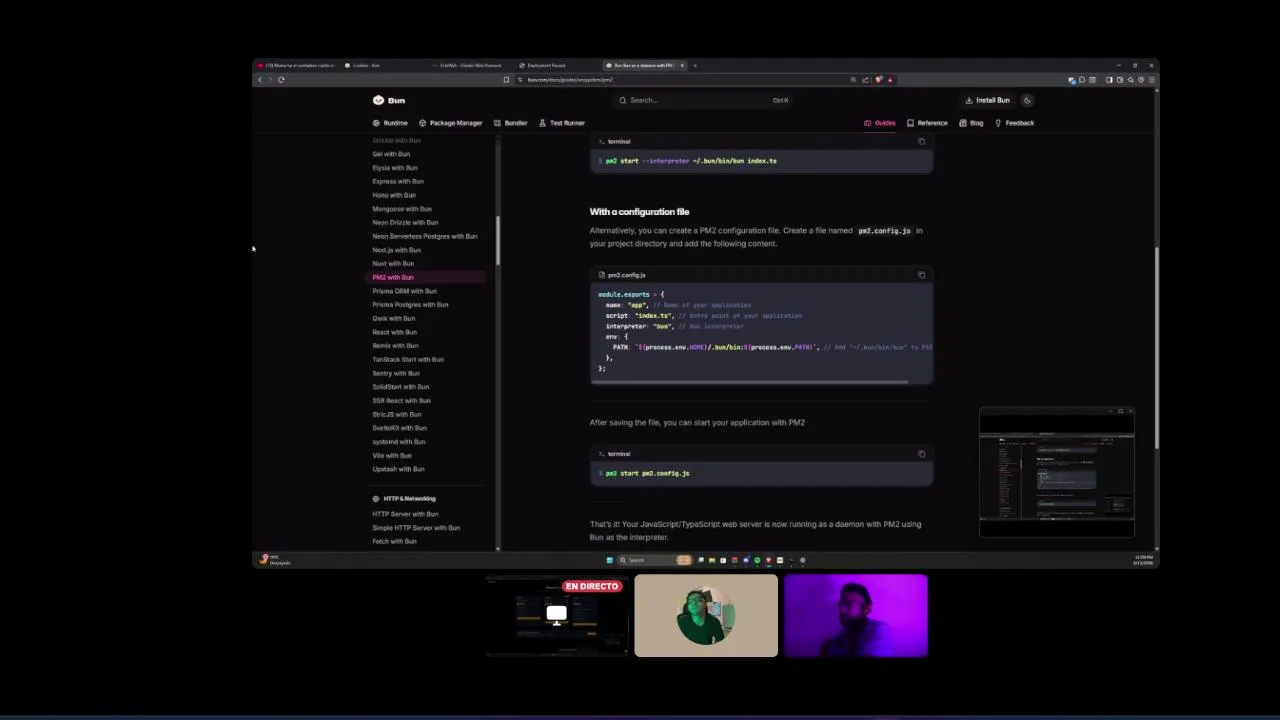Select the purple-lit participant video thumbnail
Screen dimensions: 1280x720
(856, 615)
